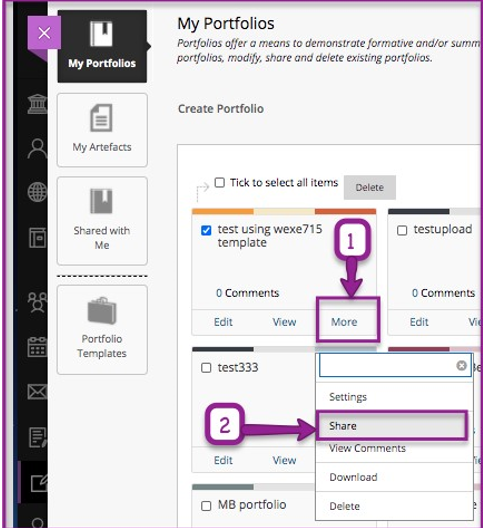This screenshot has height=528, width=483.
Task: Clear the menu search field with the x icon
Action: (461, 365)
